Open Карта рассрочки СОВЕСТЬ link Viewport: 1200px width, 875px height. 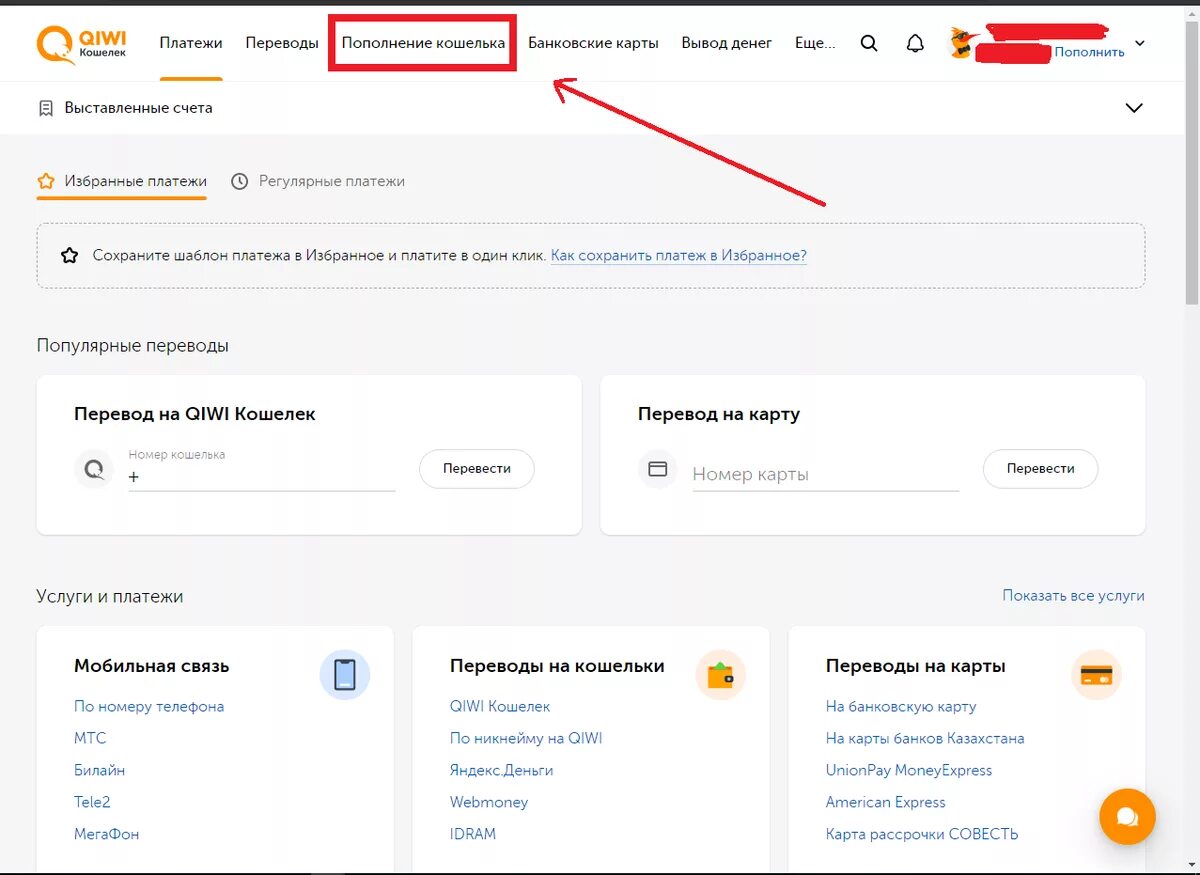(x=922, y=834)
